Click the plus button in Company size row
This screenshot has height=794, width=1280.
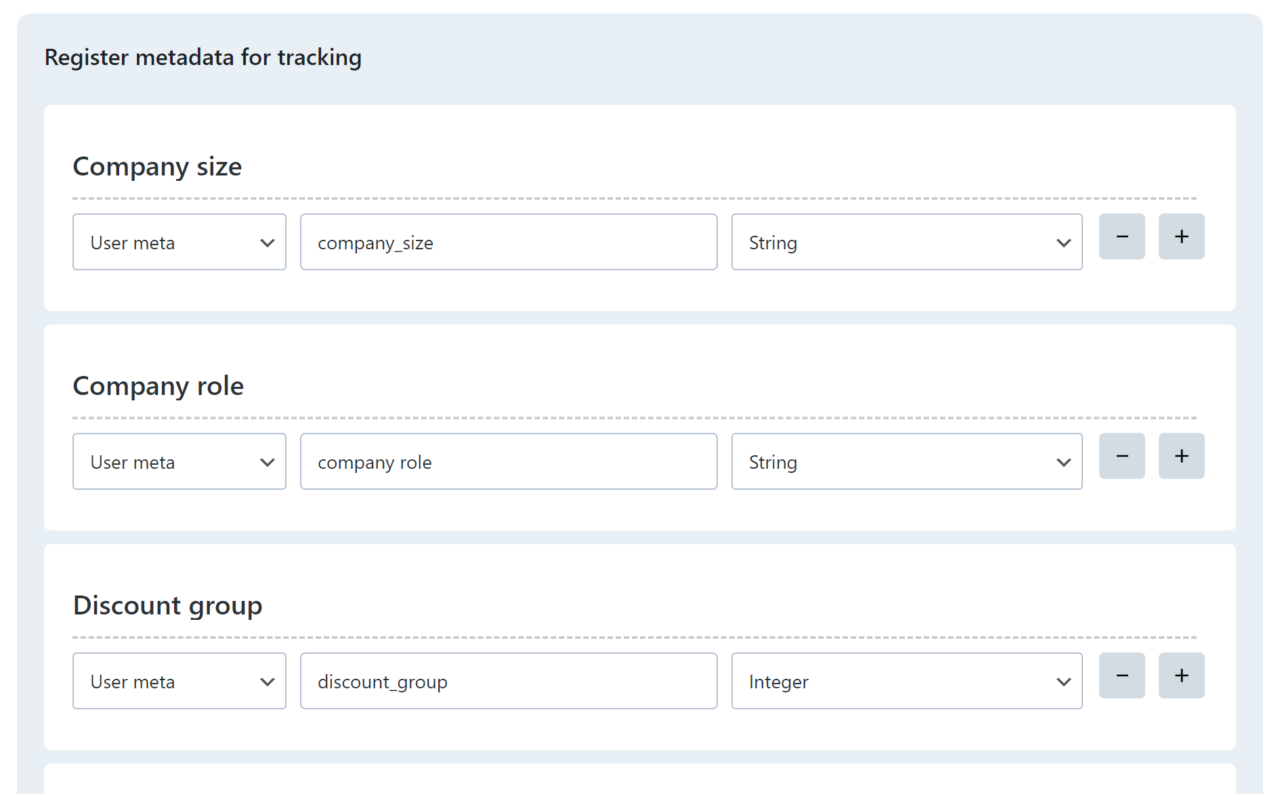point(1181,237)
